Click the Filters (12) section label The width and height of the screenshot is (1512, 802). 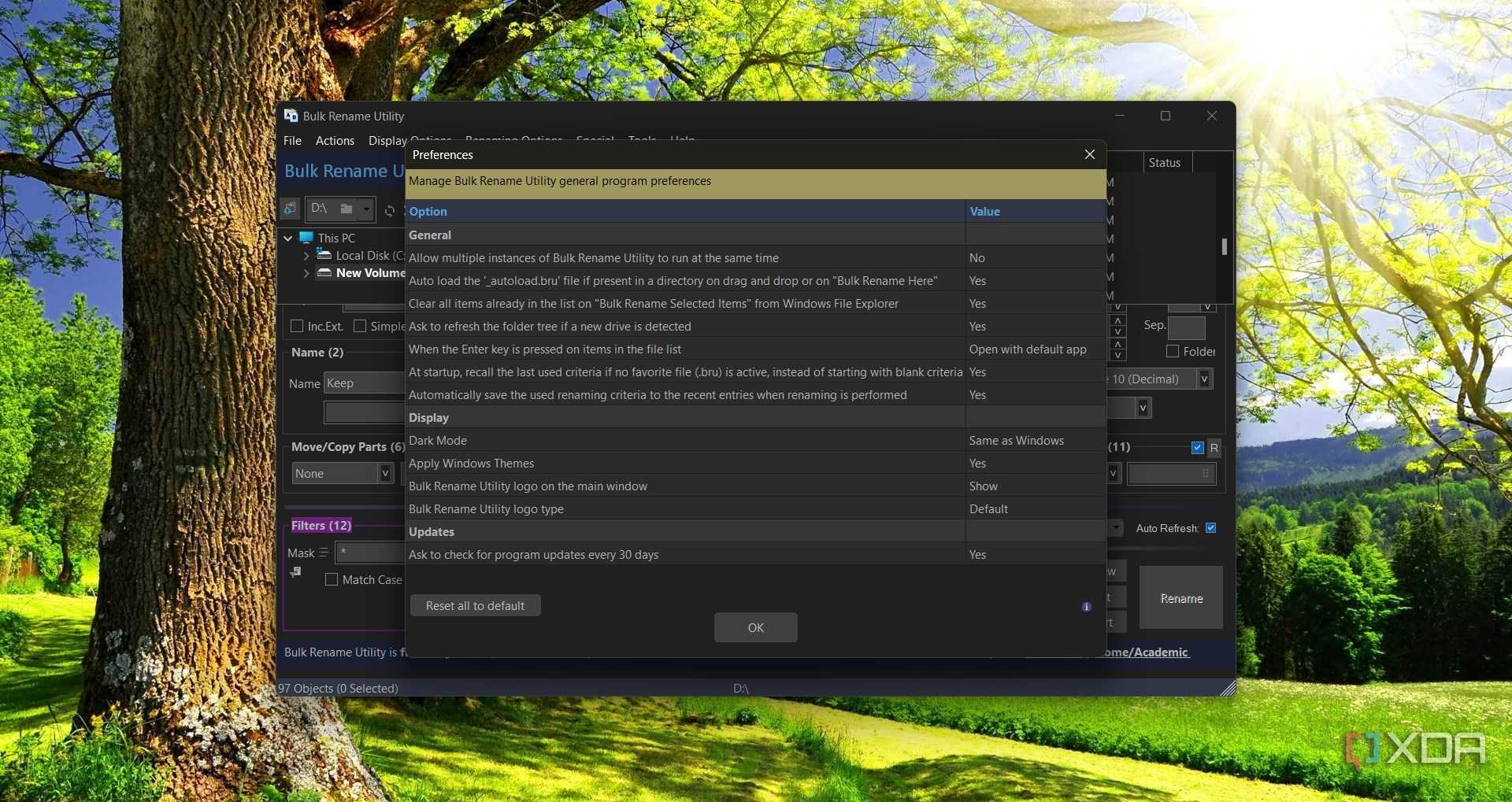coord(321,525)
